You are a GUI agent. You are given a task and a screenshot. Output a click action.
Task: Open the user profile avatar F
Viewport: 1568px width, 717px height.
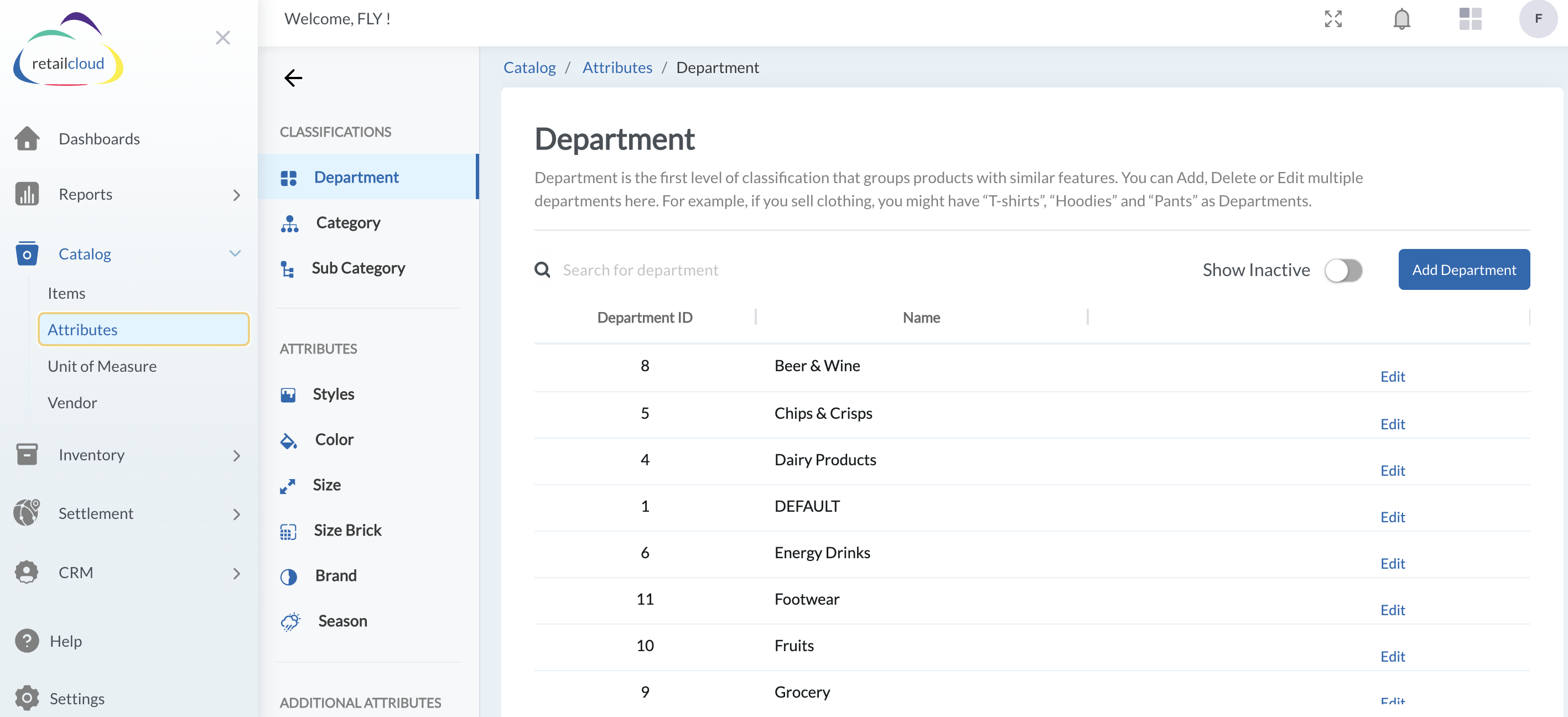coord(1538,19)
